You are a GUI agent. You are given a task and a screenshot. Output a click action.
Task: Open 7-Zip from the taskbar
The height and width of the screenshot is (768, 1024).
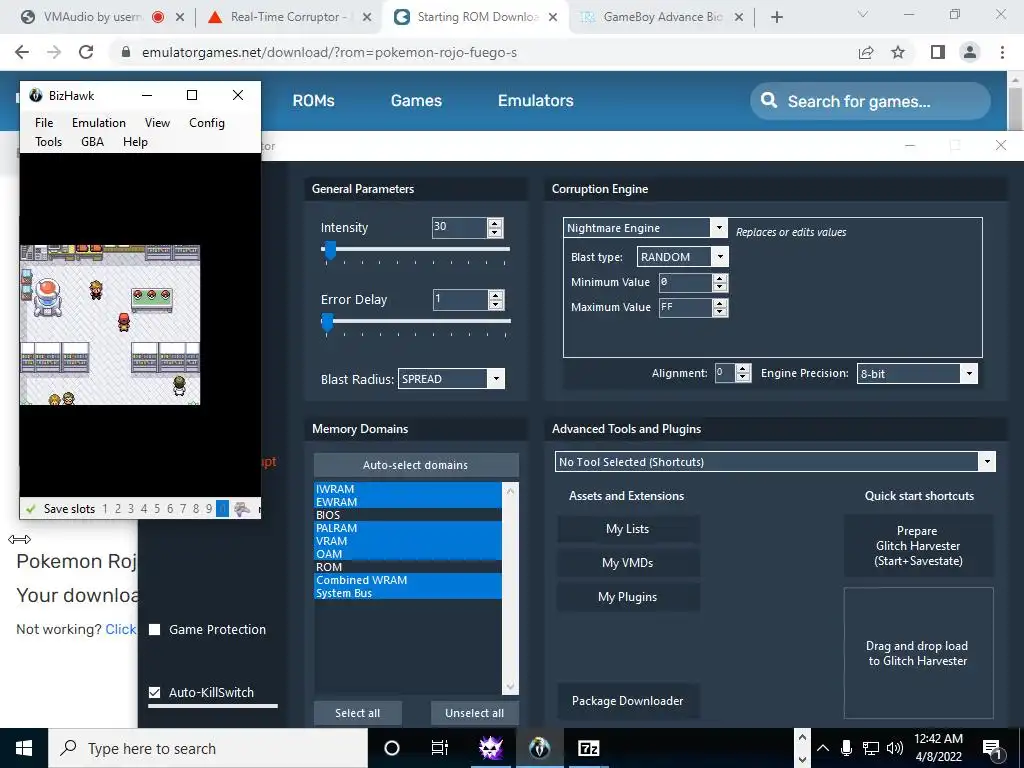(x=588, y=748)
